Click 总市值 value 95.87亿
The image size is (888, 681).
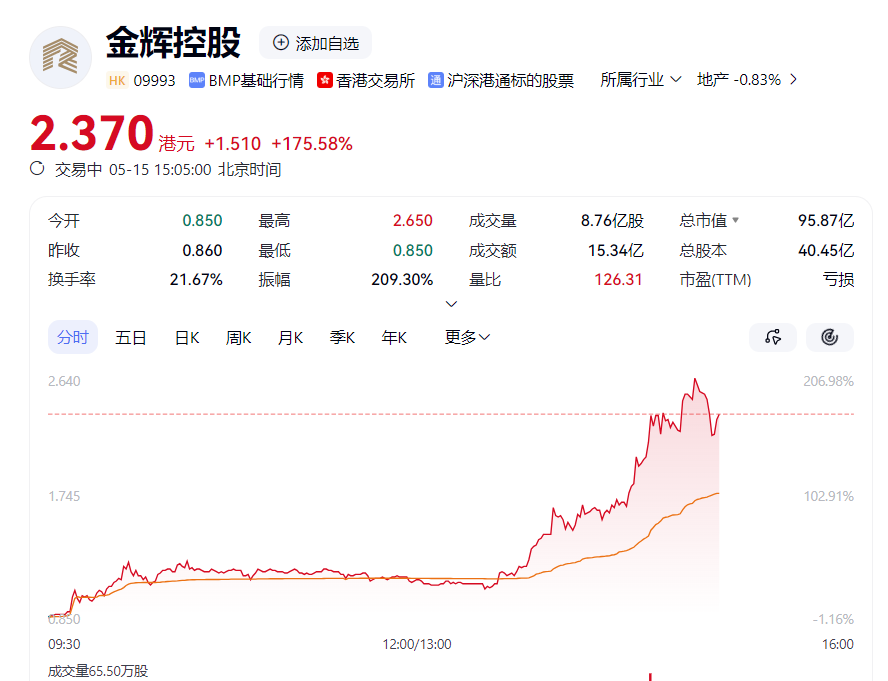(x=826, y=220)
